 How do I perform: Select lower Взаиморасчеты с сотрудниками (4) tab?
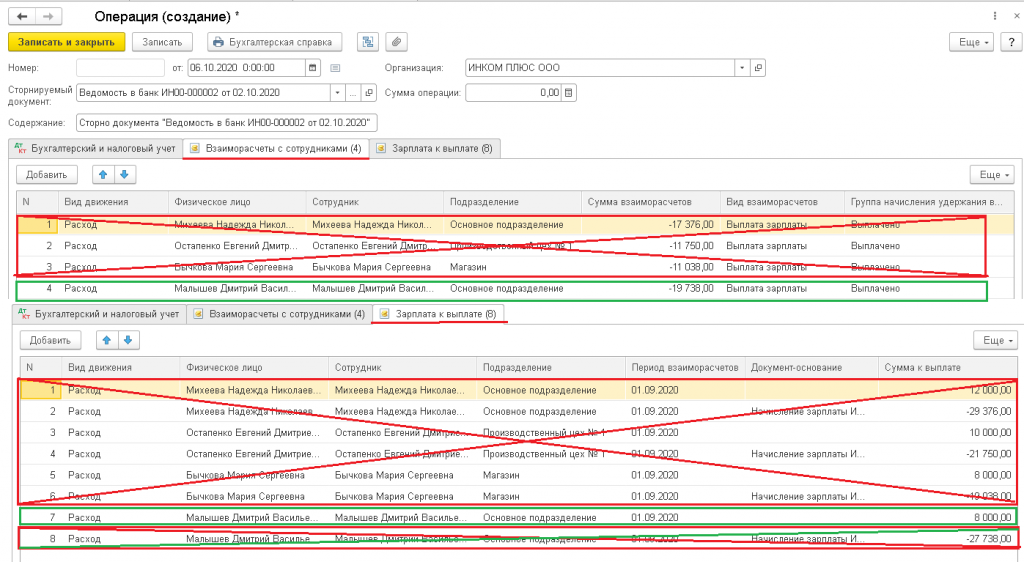pos(280,314)
